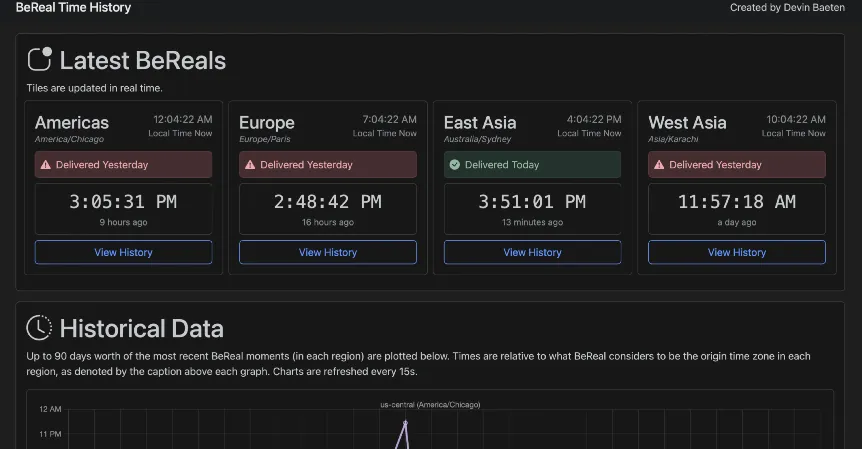The width and height of the screenshot is (862, 449).
Task: Click the America/Chicago timezone label
Action: click(69, 139)
